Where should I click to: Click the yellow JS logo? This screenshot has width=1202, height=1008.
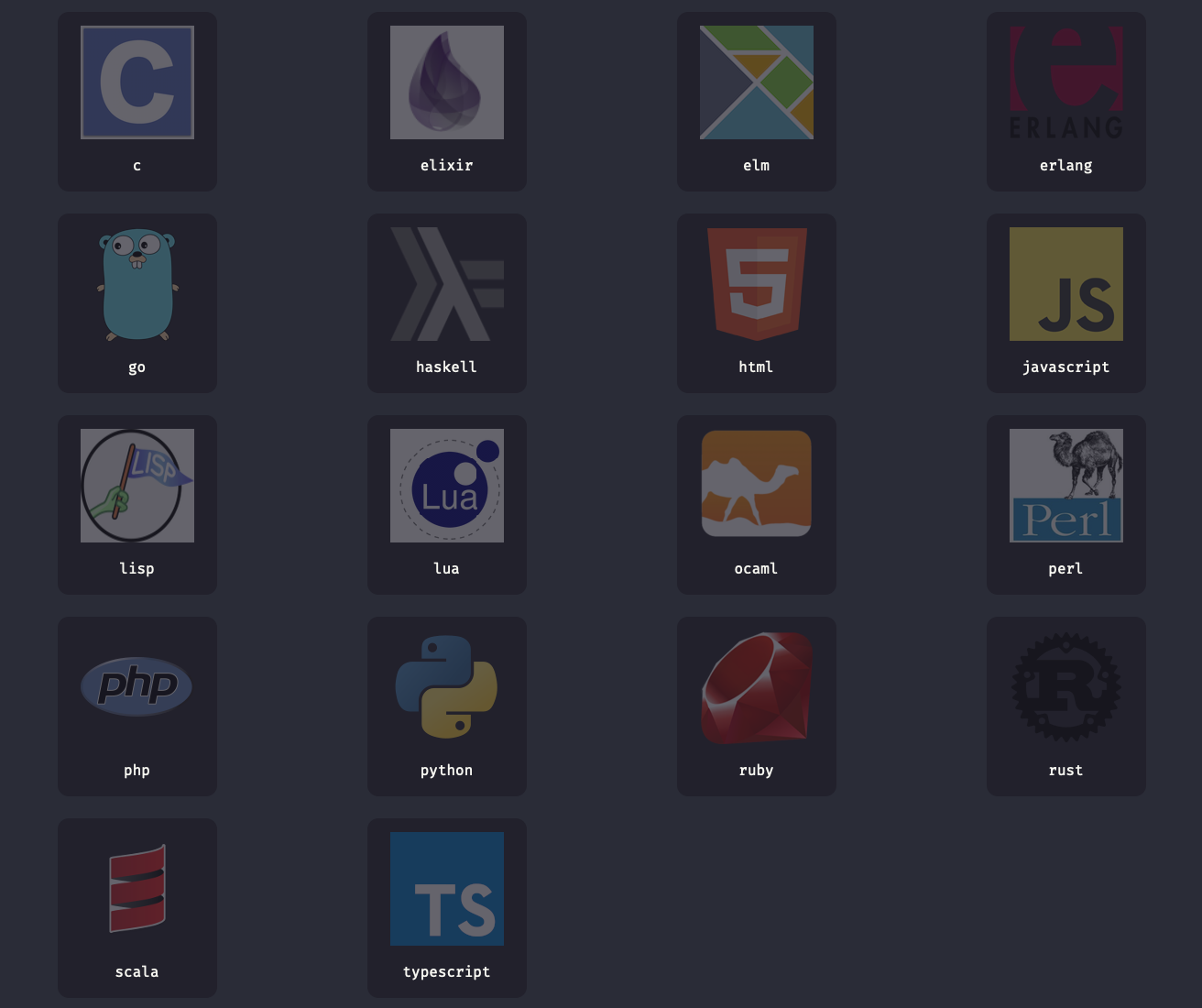click(x=1066, y=284)
